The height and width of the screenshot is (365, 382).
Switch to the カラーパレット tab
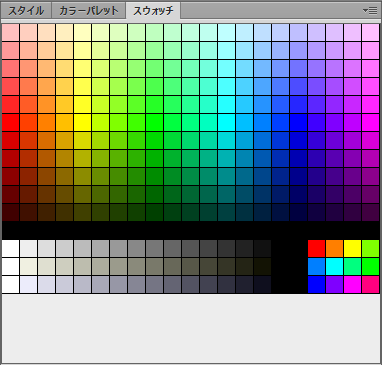pyautogui.click(x=89, y=11)
